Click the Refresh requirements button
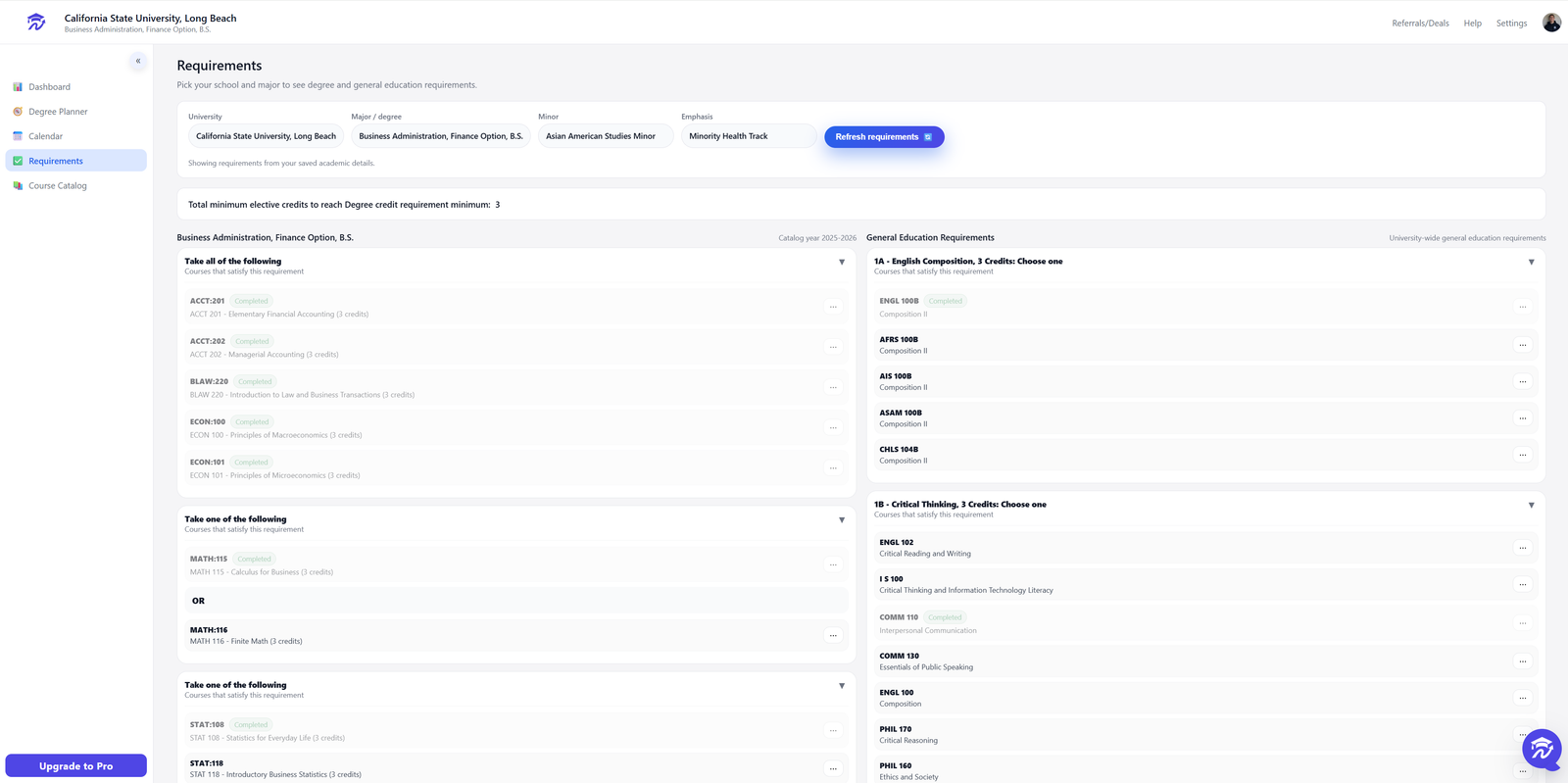This screenshot has height=783, width=1568. tap(884, 137)
